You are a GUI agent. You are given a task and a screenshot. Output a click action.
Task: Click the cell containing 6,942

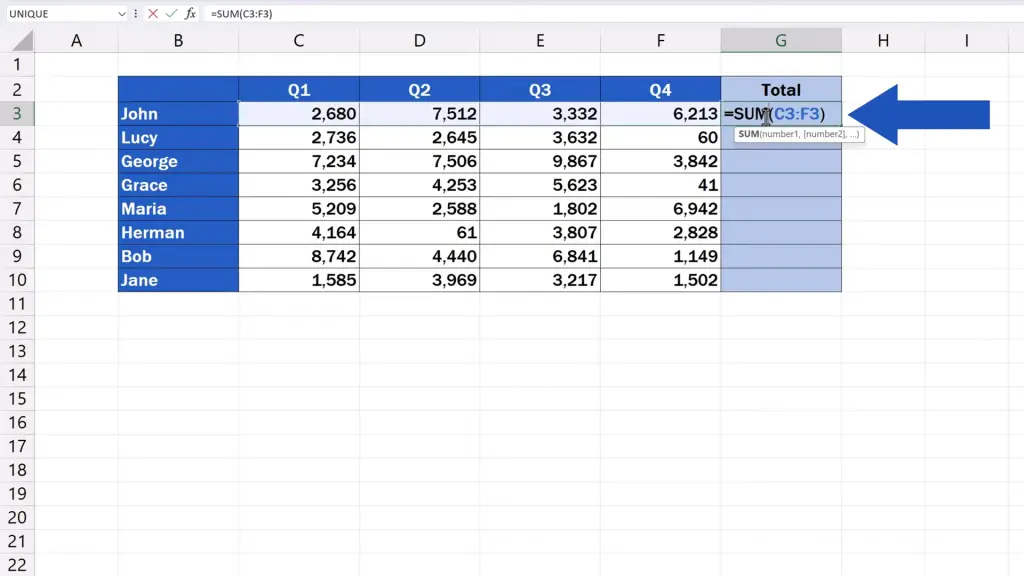pyautogui.click(x=661, y=209)
